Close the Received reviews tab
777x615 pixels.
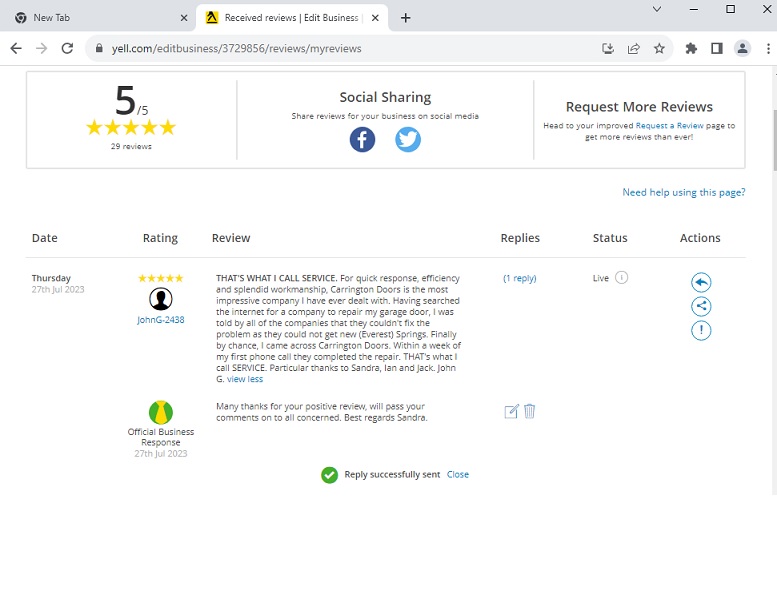[x=375, y=18]
